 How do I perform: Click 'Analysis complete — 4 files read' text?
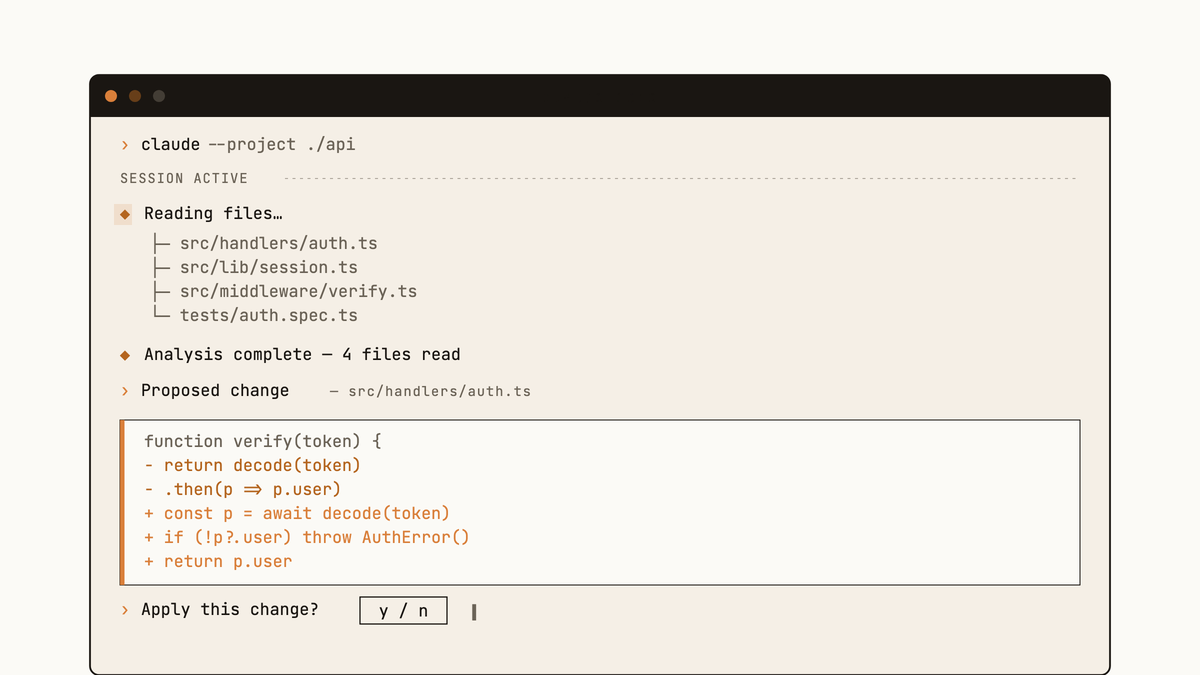point(302,354)
